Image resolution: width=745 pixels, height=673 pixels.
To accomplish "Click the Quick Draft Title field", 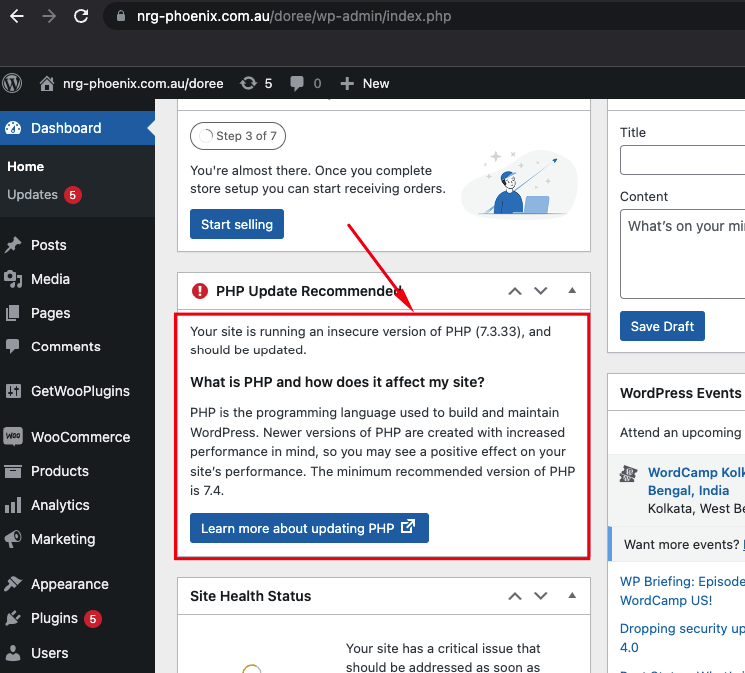I will (683, 160).
